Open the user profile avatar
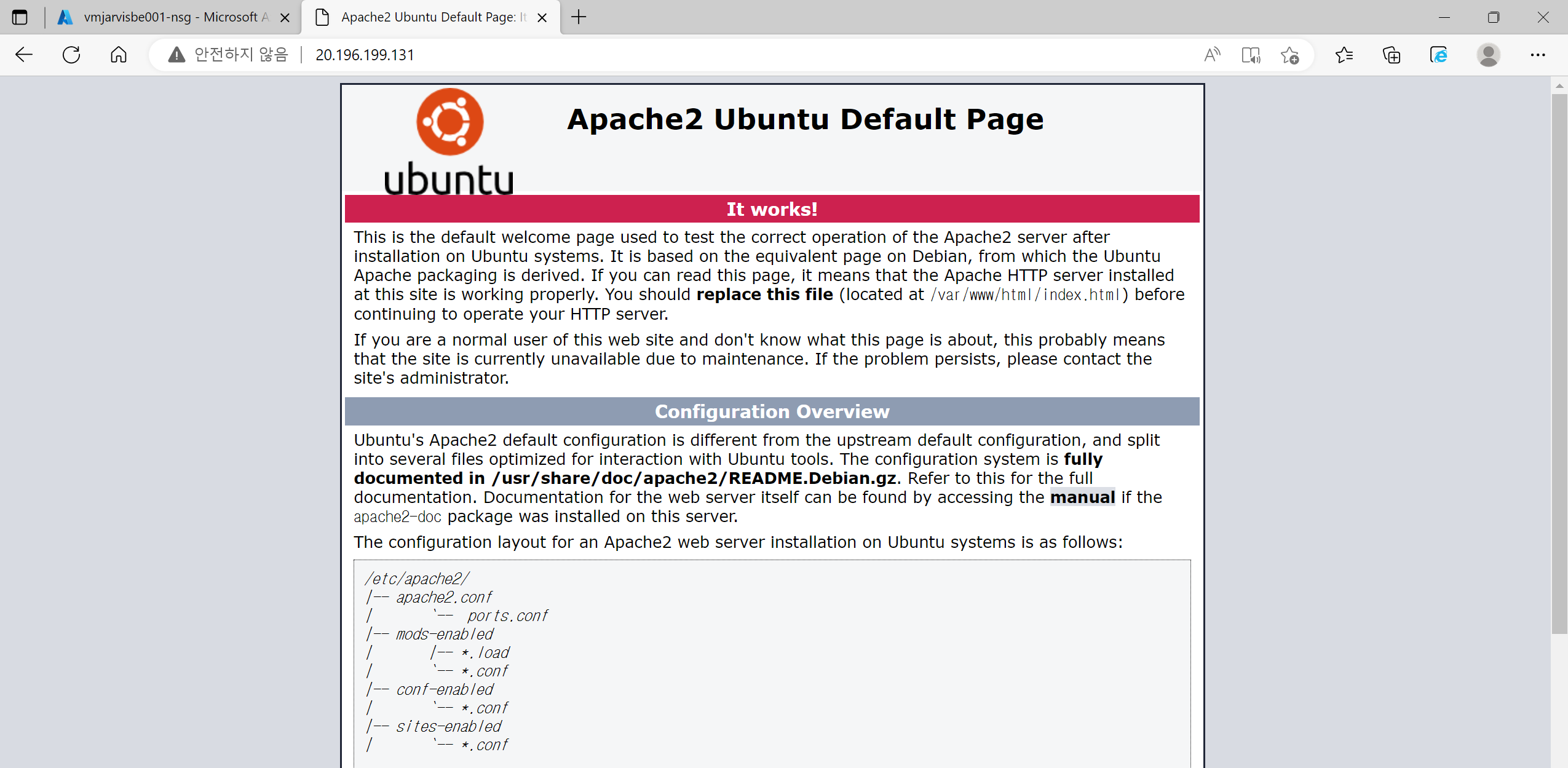 pyautogui.click(x=1488, y=55)
